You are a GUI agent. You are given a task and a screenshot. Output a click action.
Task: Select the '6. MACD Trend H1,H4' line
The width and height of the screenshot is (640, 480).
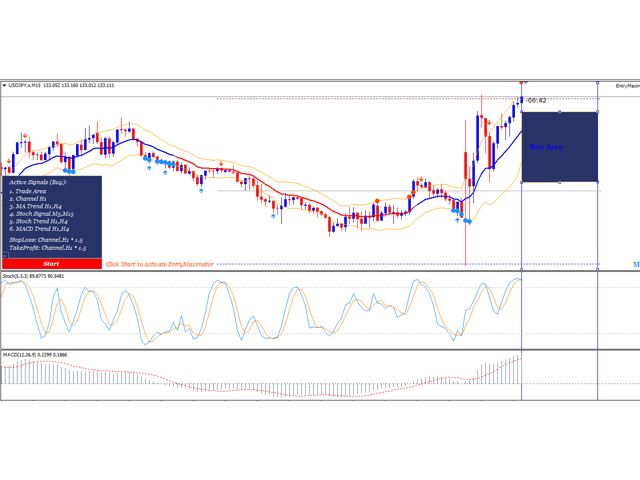[x=39, y=229]
